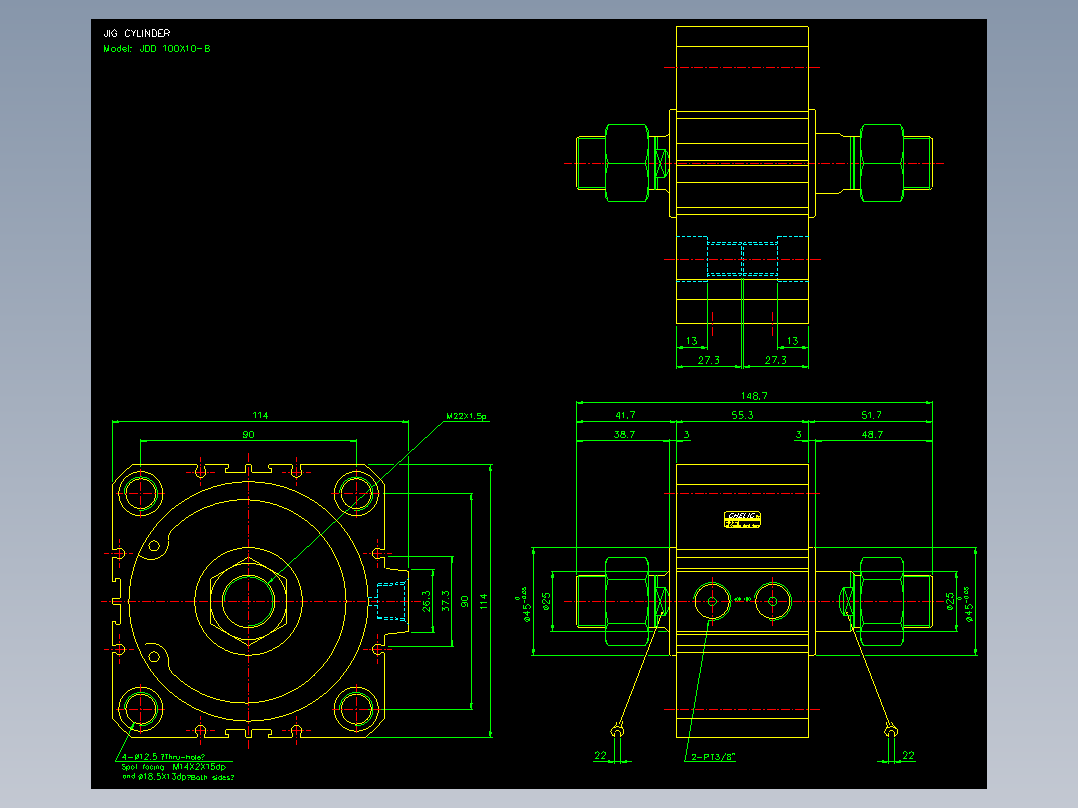This screenshot has height=808, width=1078.
Task: Select the left circular port in side view
Action: [712, 601]
